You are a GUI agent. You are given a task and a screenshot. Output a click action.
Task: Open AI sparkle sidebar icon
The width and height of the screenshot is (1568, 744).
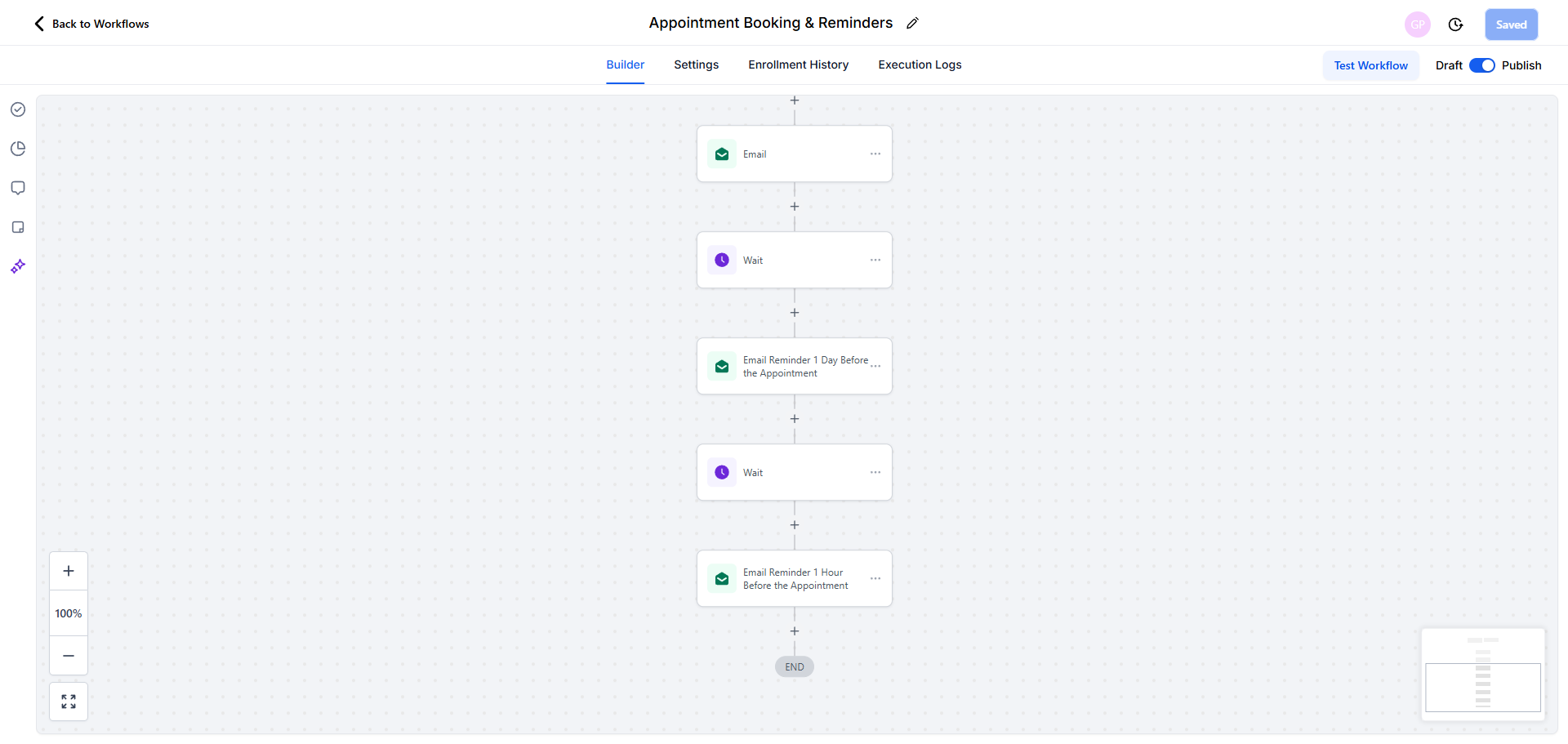coord(18,266)
